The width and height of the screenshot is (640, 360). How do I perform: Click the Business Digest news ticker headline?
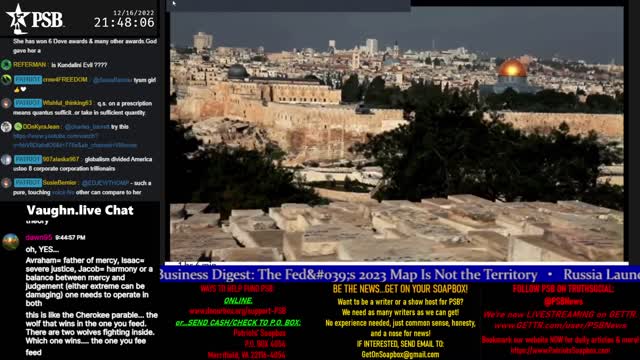coord(349,274)
